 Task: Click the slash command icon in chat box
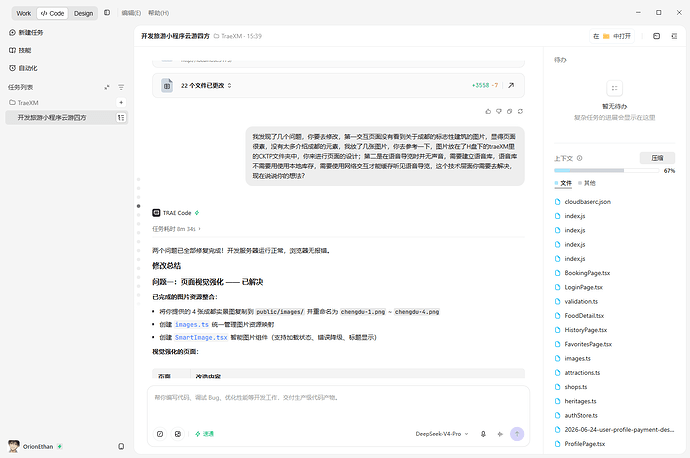click(x=160, y=434)
